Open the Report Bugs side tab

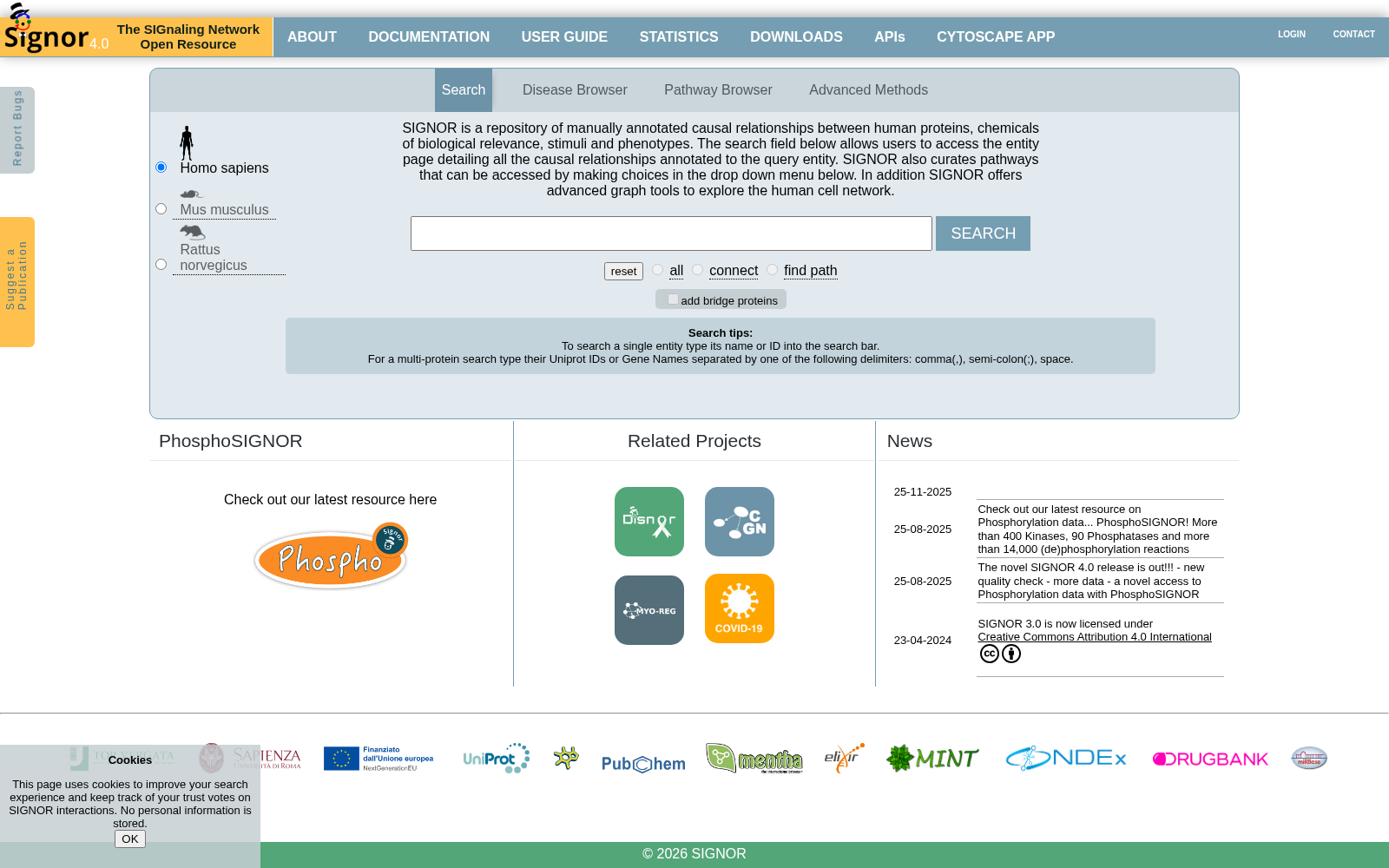pyautogui.click(x=17, y=130)
